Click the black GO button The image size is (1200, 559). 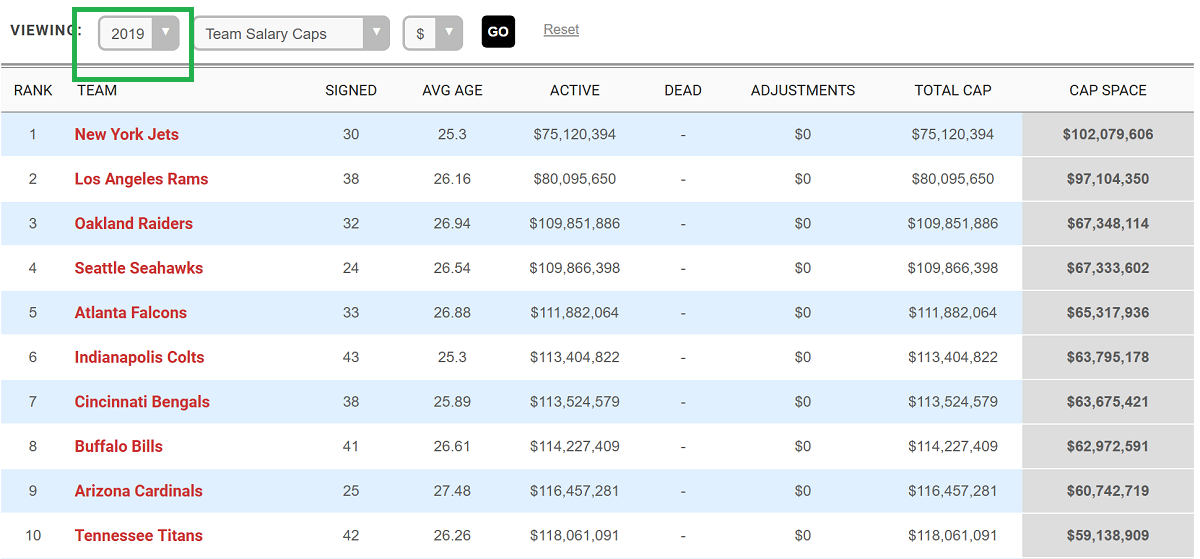click(x=498, y=32)
